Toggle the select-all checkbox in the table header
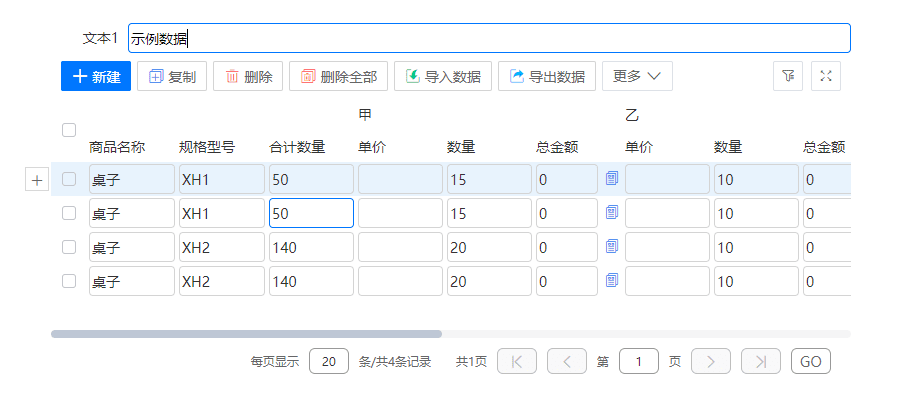 click(x=69, y=130)
